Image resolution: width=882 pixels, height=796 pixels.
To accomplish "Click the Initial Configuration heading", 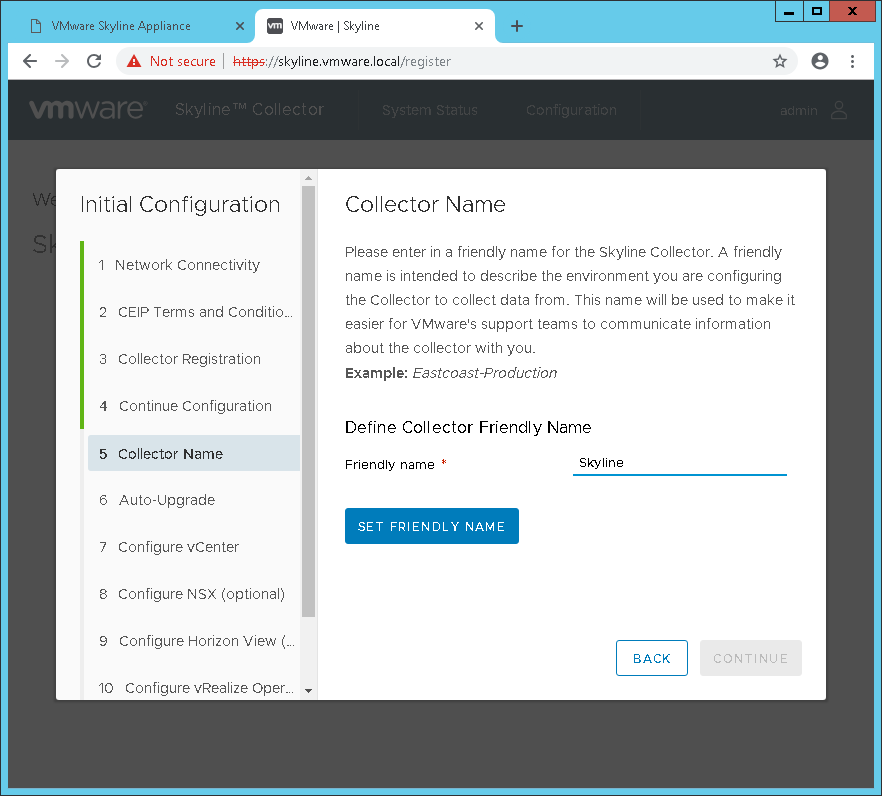I will [180, 205].
